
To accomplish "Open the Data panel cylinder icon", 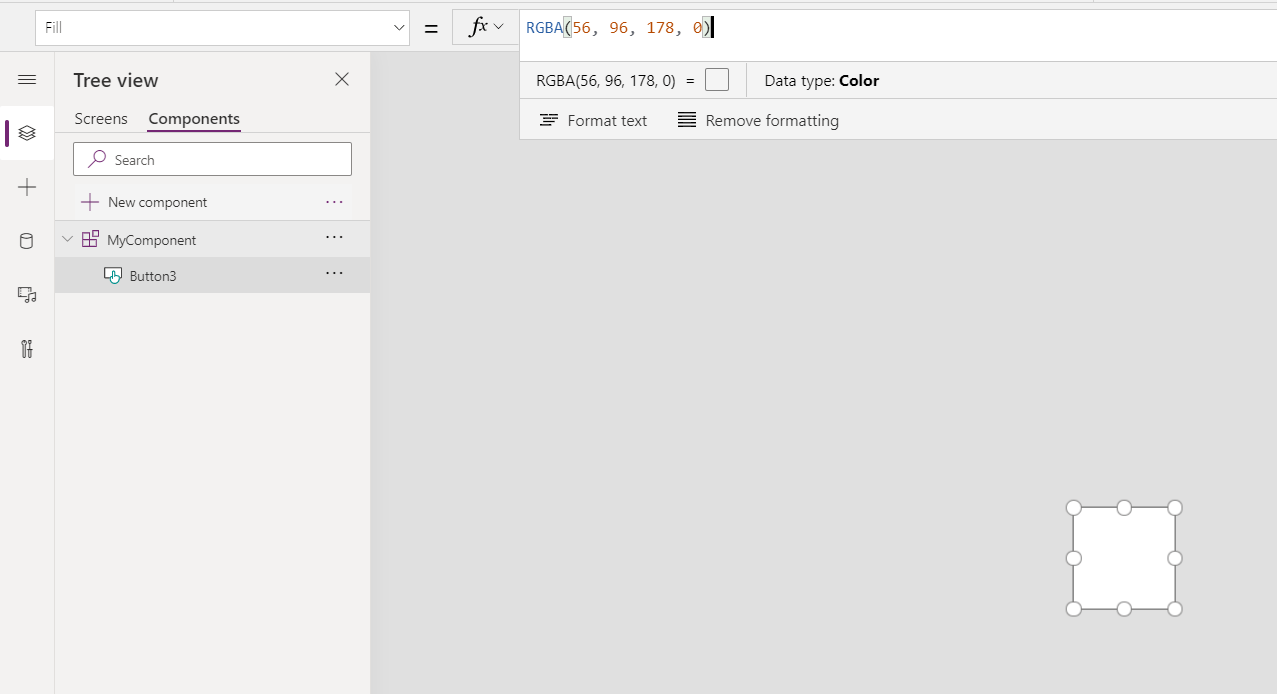I will pos(26,240).
